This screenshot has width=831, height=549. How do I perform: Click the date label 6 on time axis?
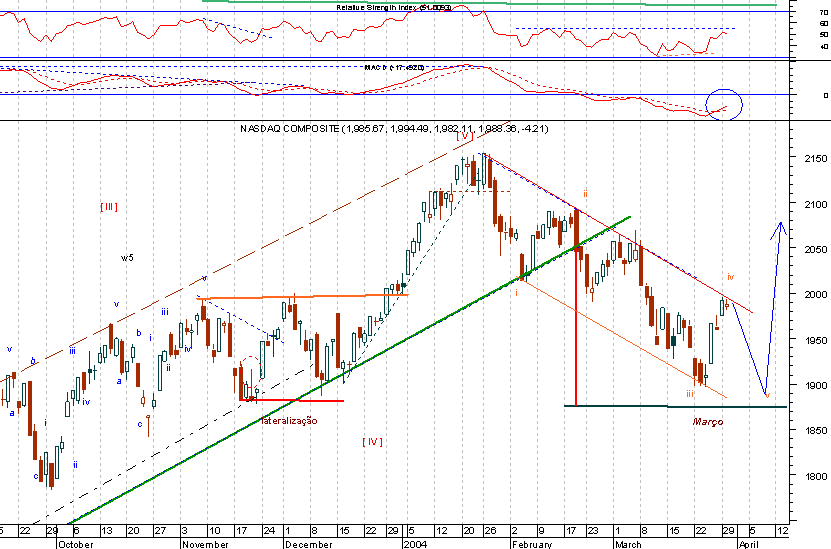coord(76,530)
